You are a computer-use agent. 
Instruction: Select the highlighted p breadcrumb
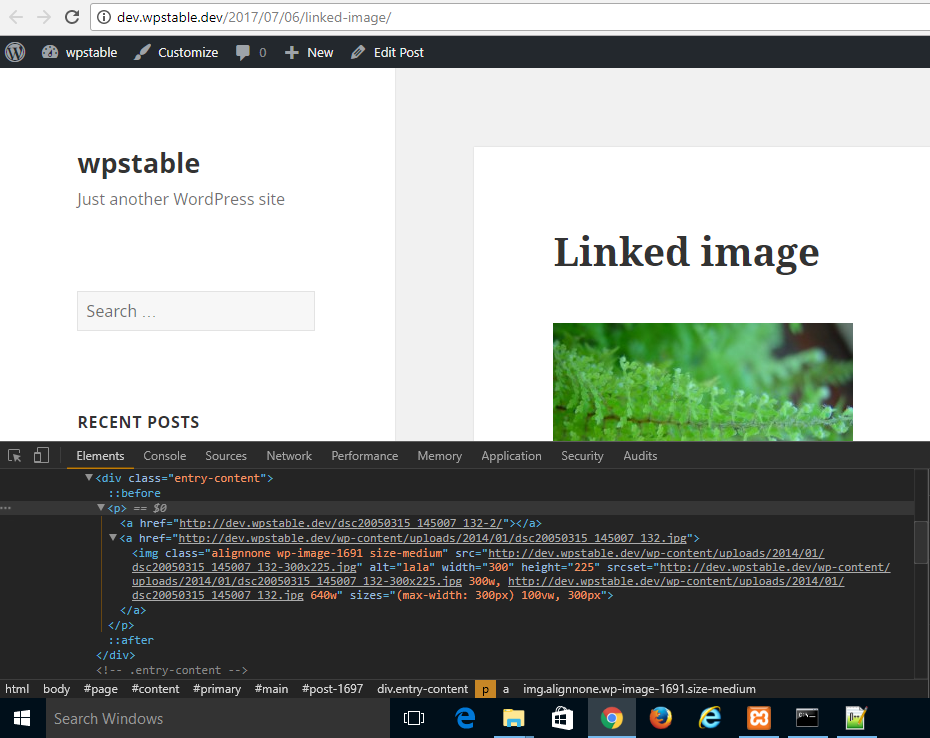coord(485,689)
